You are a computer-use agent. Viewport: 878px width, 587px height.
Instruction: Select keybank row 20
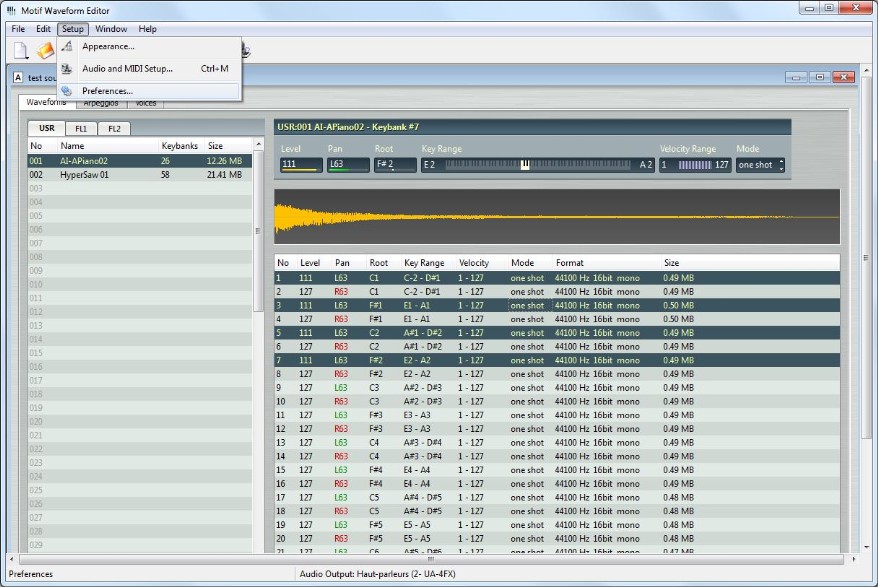557,539
